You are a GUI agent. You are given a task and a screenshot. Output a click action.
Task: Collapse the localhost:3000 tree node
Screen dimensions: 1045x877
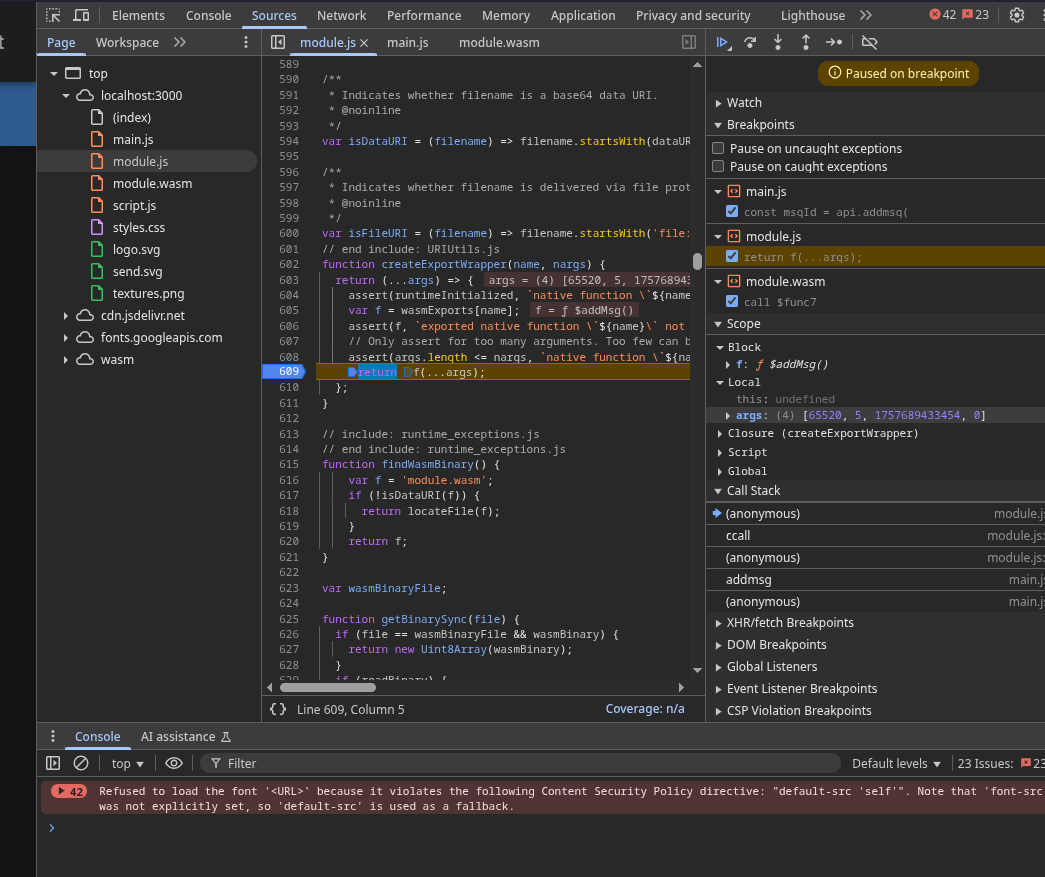[65, 95]
